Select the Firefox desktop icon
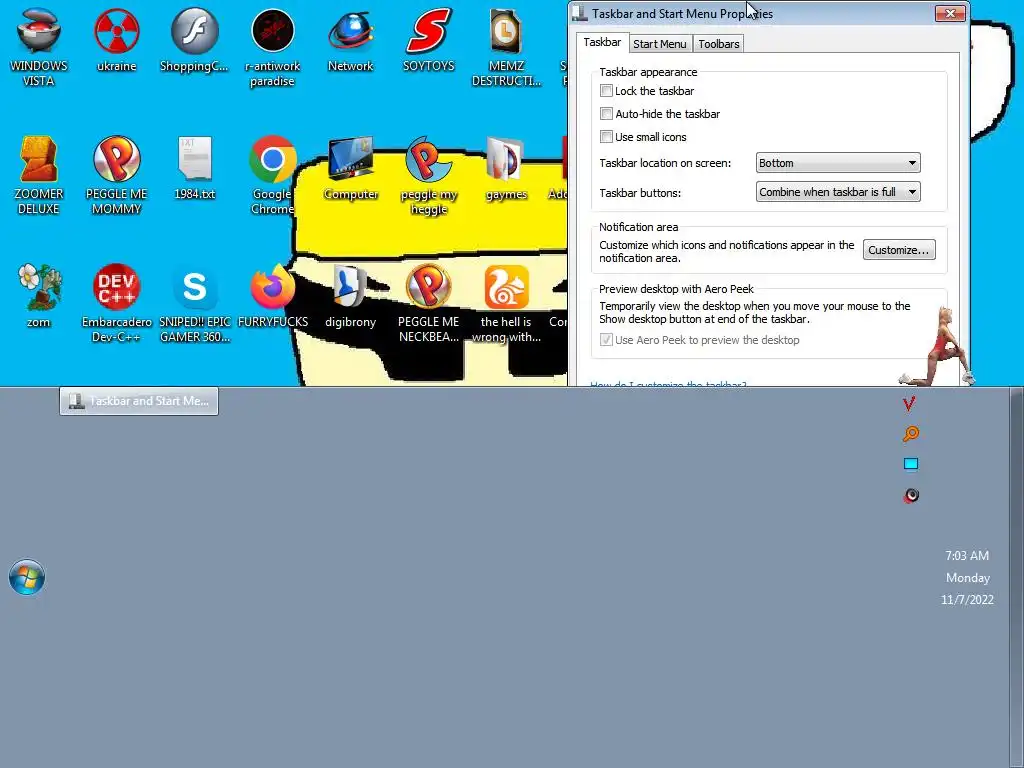This screenshot has height=768, width=1024. [x=272, y=296]
